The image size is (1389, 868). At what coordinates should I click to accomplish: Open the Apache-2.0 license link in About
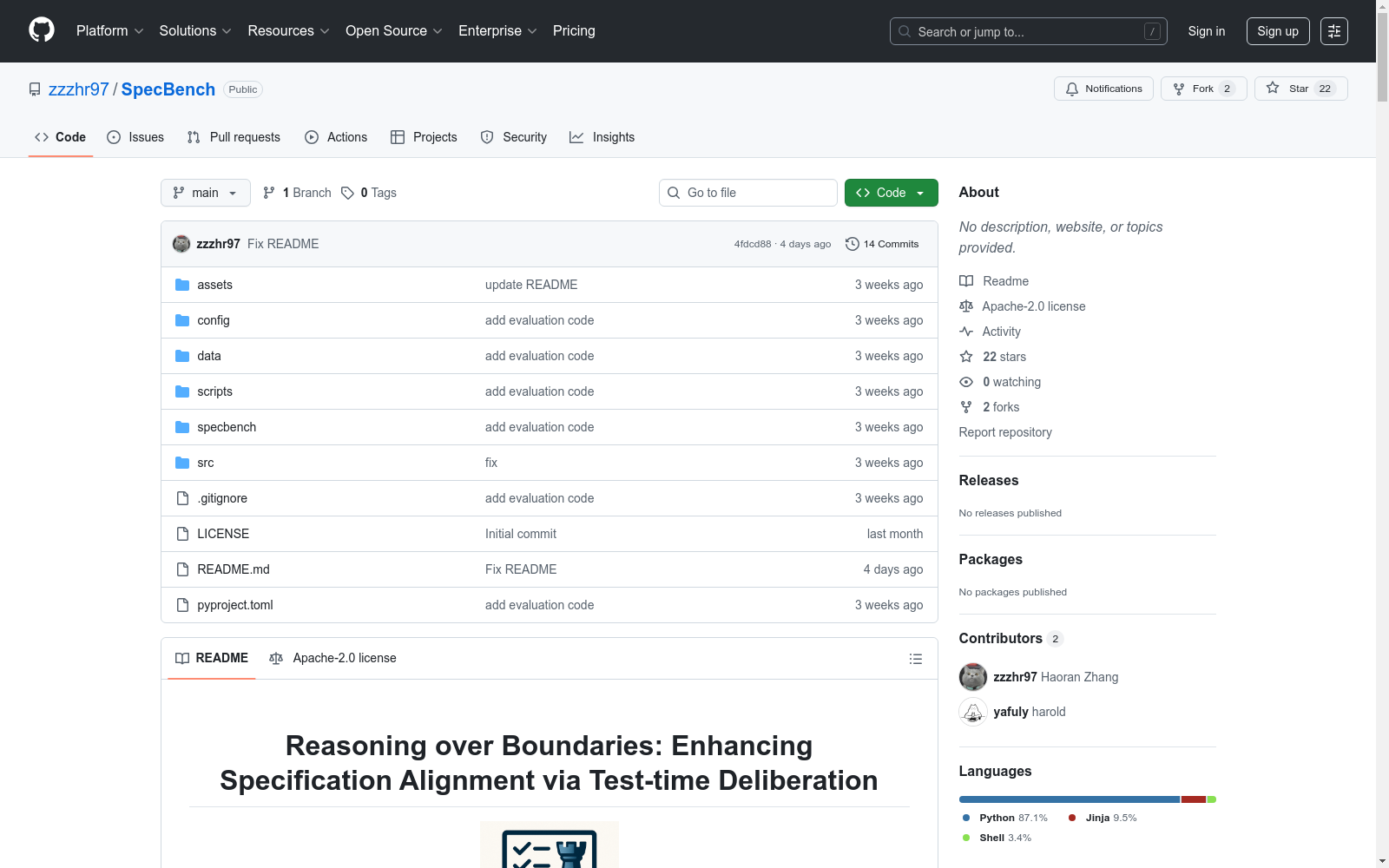point(1034,306)
